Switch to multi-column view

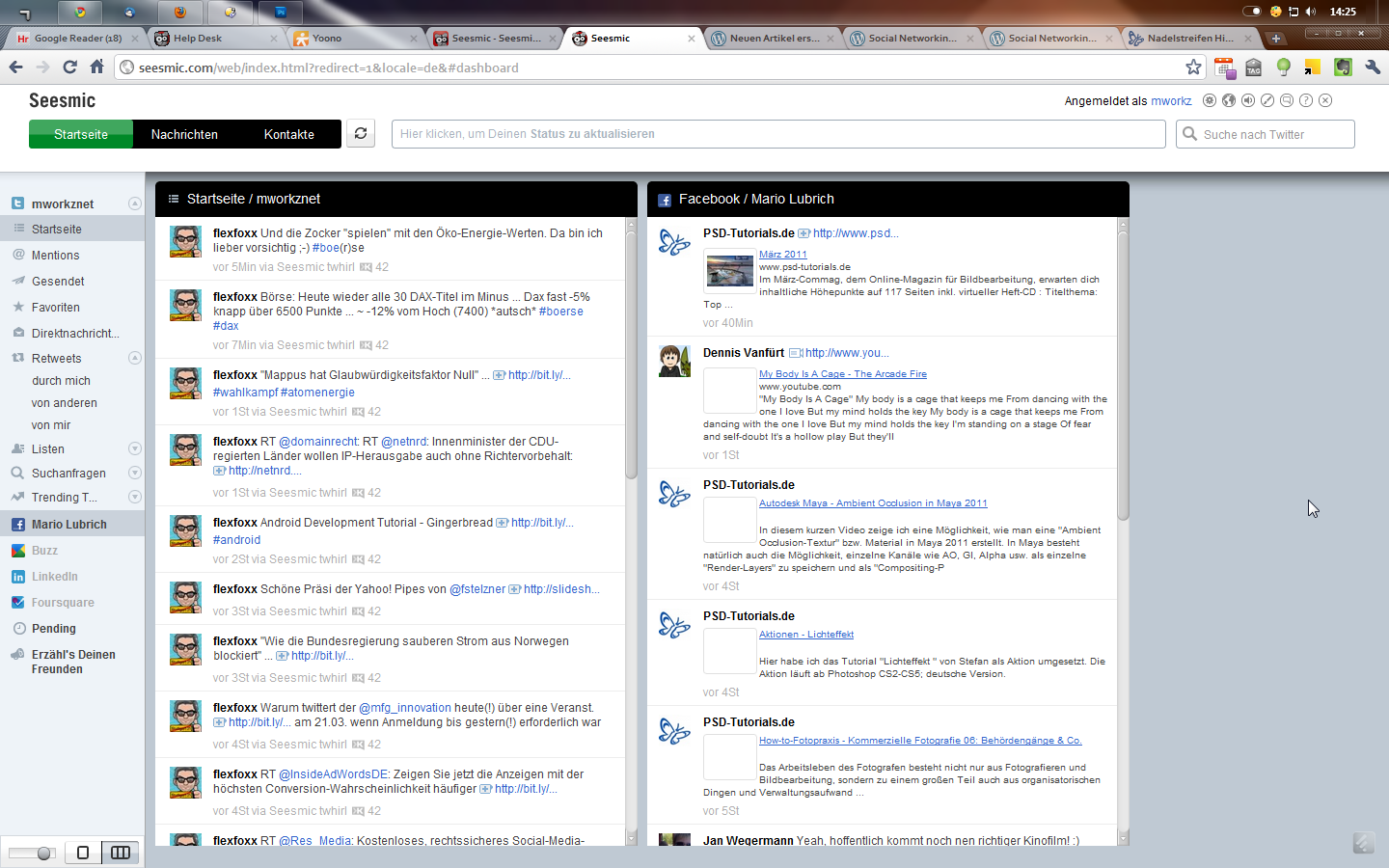coord(121,853)
